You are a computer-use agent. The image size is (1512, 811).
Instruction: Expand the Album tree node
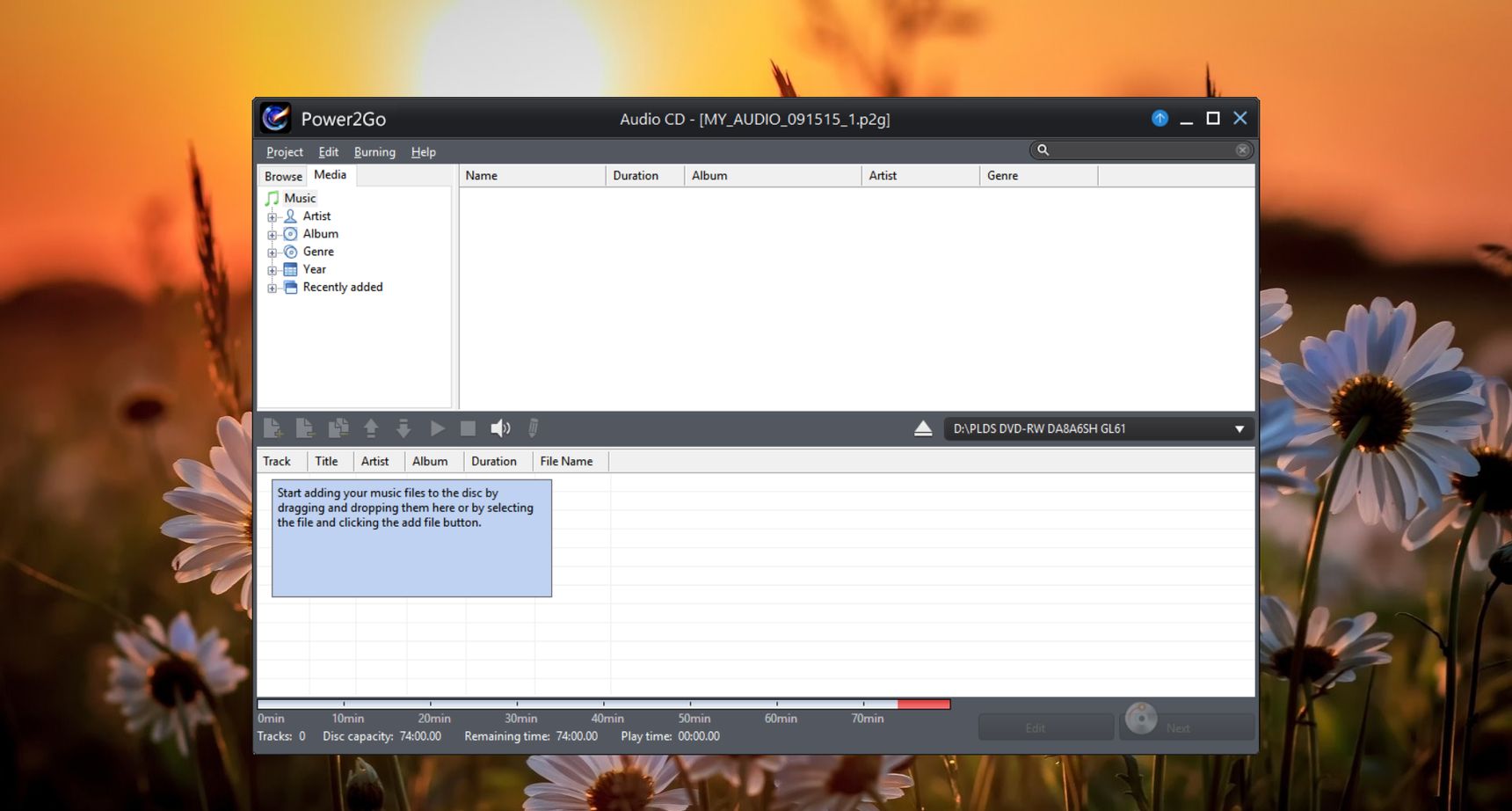coord(272,235)
